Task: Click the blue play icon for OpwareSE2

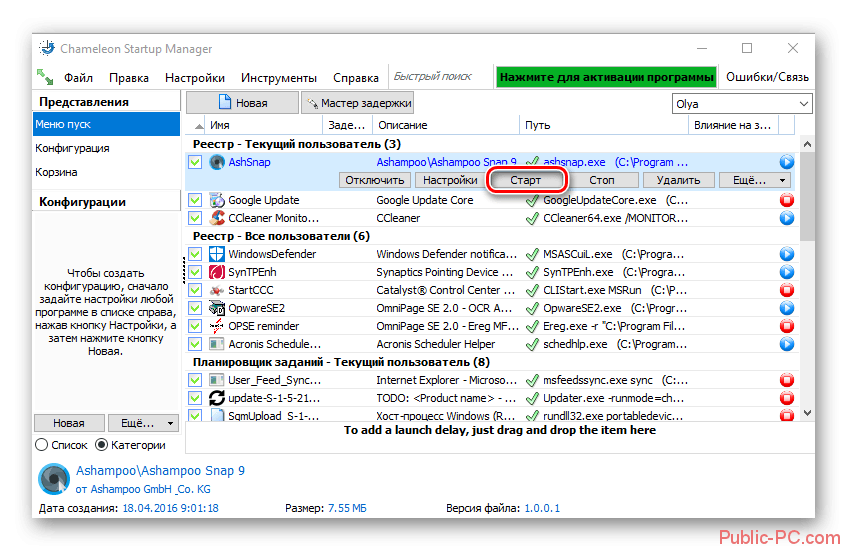Action: click(786, 308)
